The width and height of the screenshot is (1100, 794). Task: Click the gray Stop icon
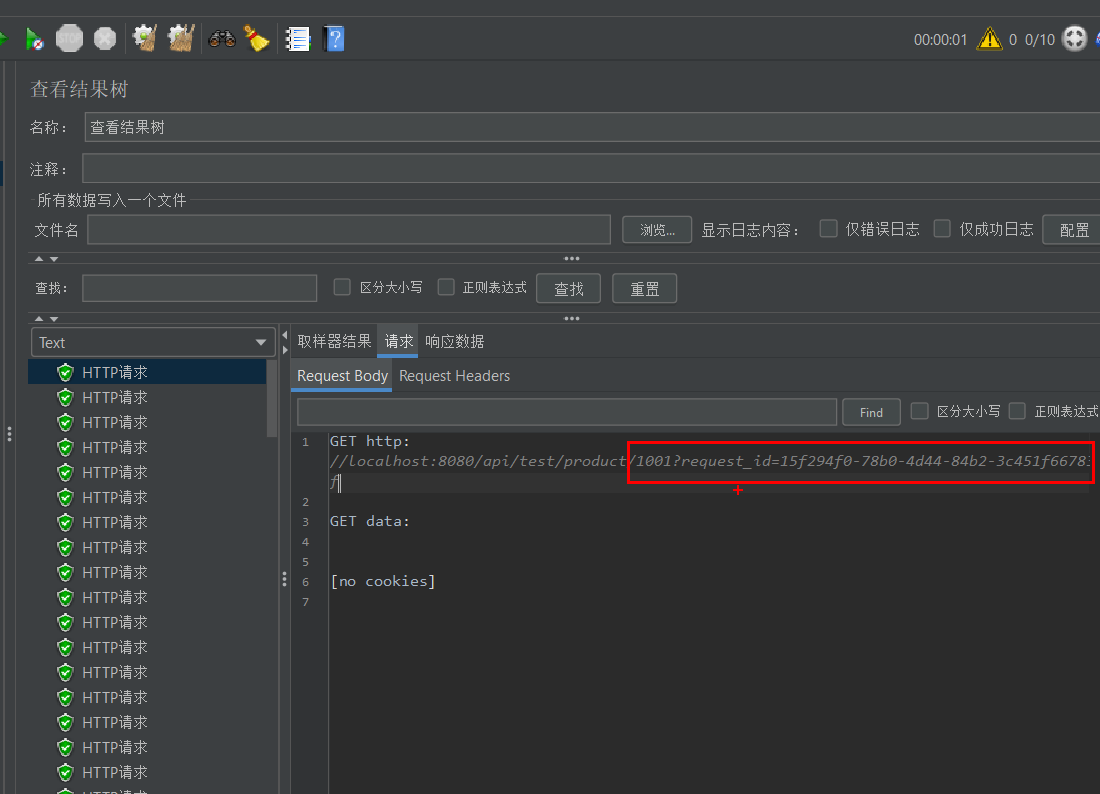pos(69,39)
